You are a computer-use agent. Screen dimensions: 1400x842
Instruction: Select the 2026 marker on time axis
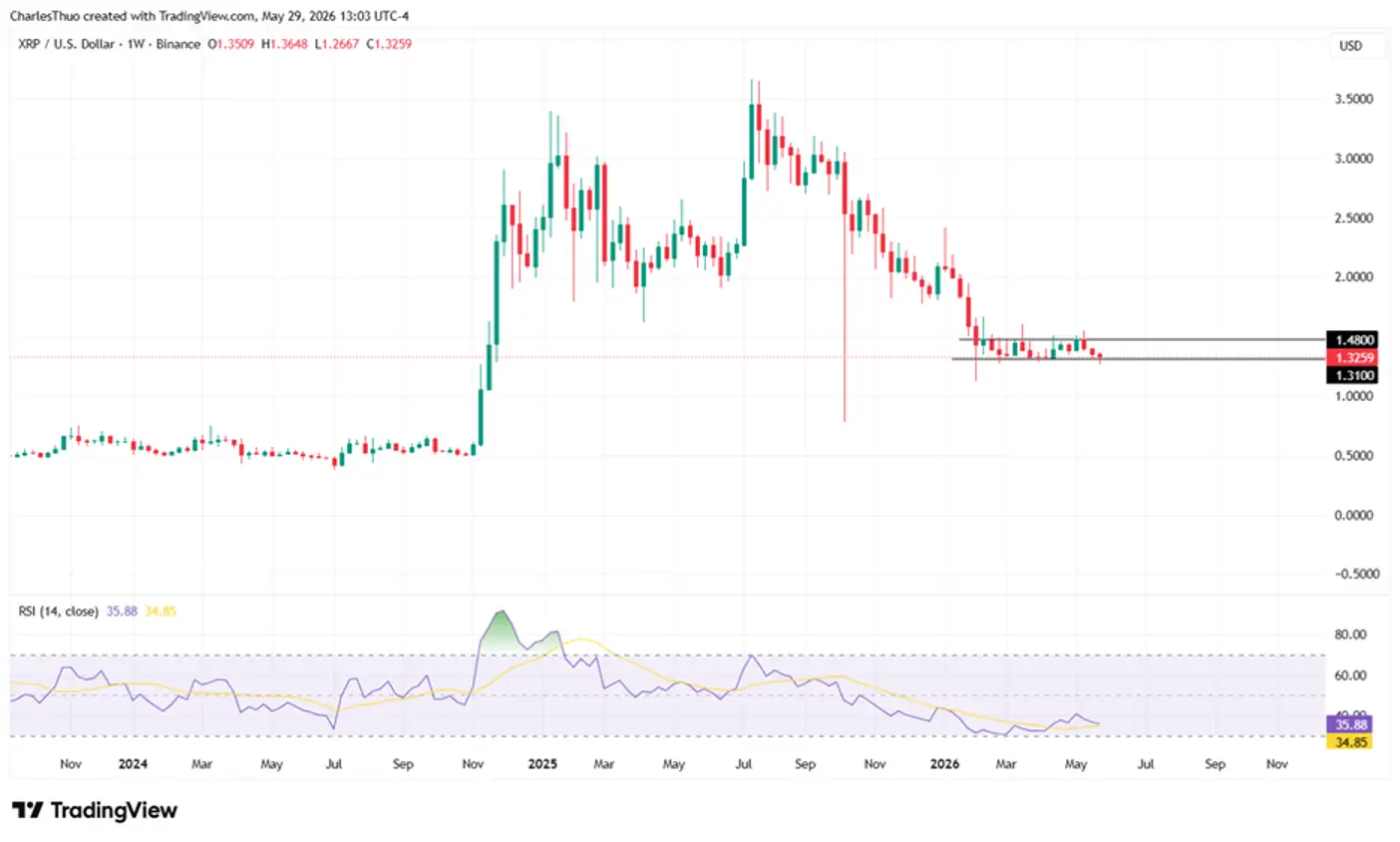pos(944,764)
